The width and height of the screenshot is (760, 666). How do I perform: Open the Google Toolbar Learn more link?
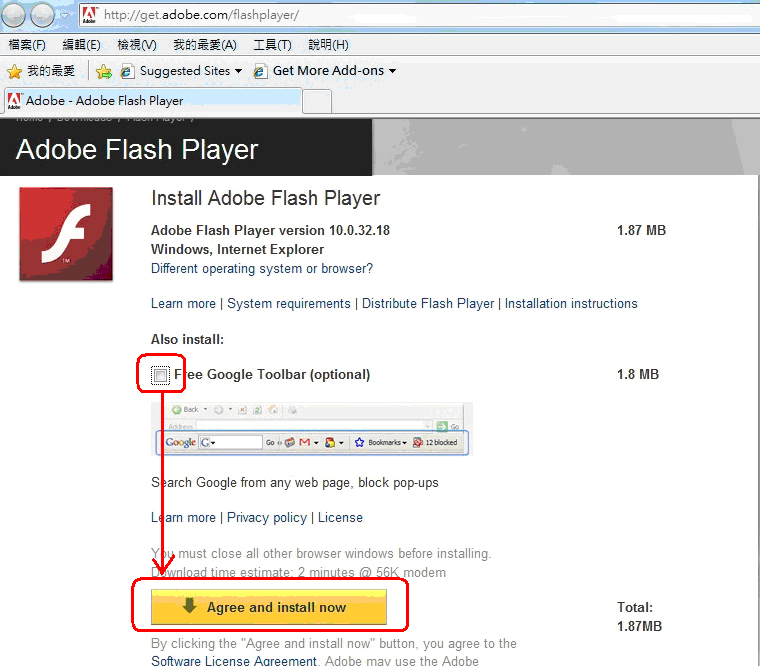(183, 518)
